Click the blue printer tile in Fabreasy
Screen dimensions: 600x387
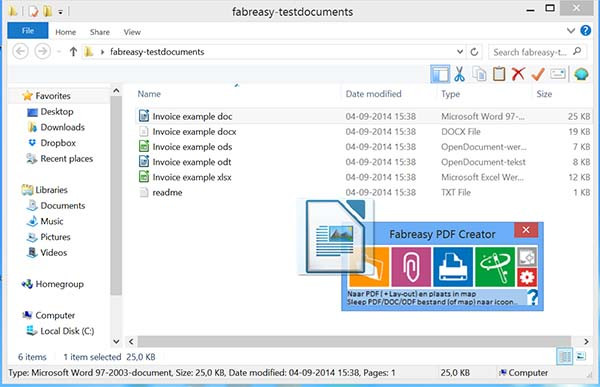[453, 267]
